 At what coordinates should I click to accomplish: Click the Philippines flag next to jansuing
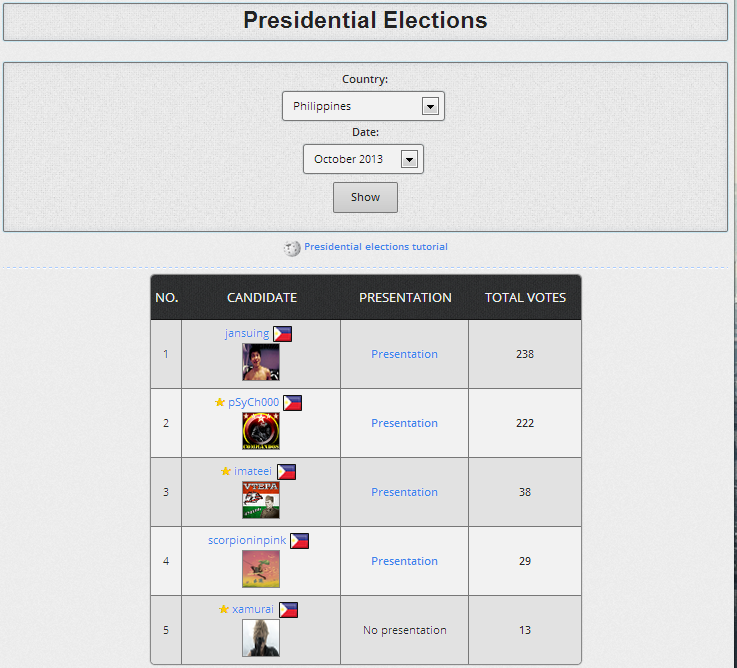pyautogui.click(x=282, y=334)
